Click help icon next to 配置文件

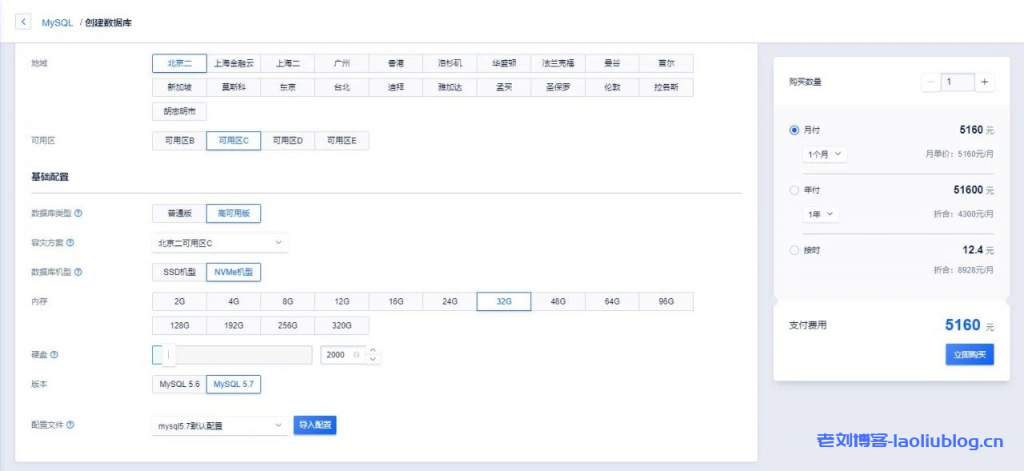[70, 425]
